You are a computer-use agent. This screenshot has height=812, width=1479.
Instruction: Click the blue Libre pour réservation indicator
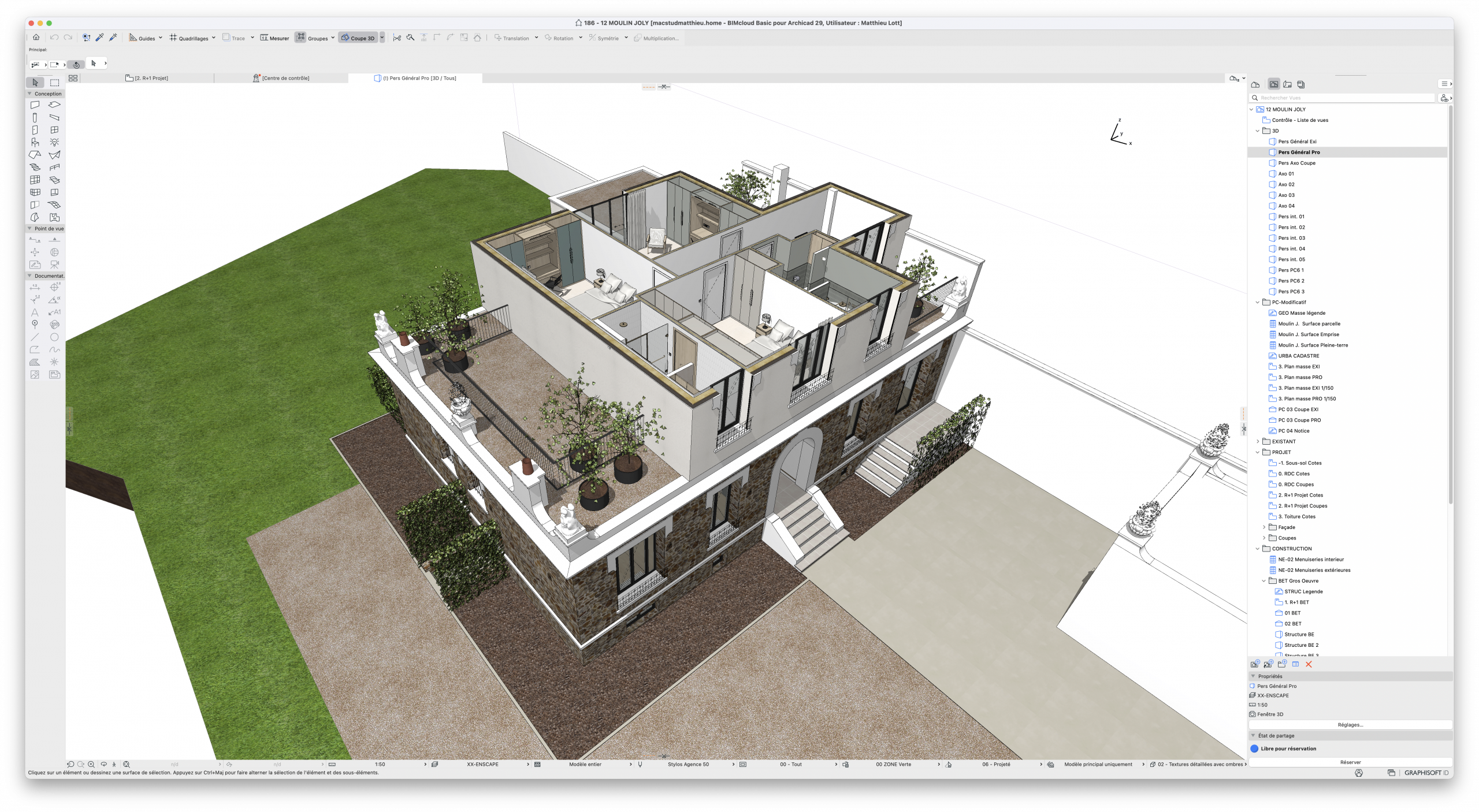1254,748
